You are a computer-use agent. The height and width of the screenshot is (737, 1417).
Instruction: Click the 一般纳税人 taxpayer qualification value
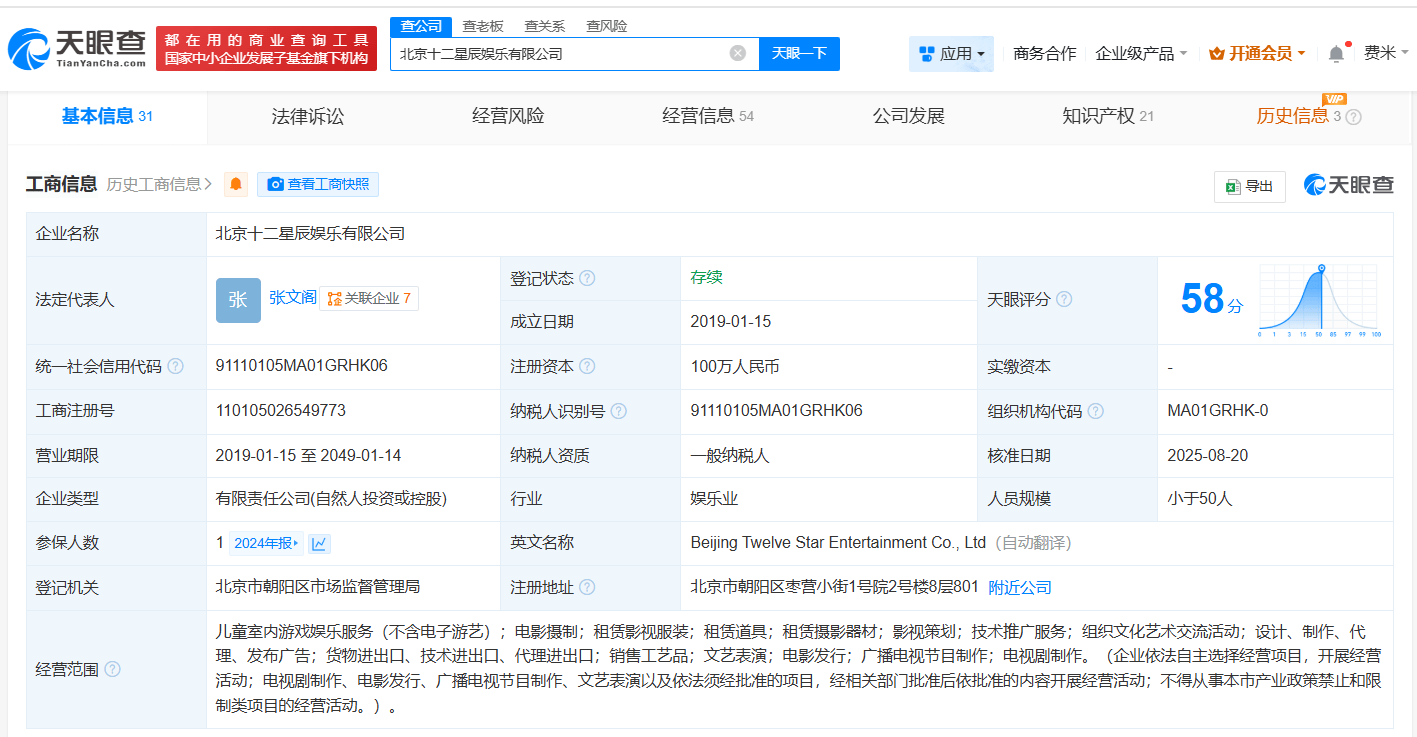[x=730, y=455]
